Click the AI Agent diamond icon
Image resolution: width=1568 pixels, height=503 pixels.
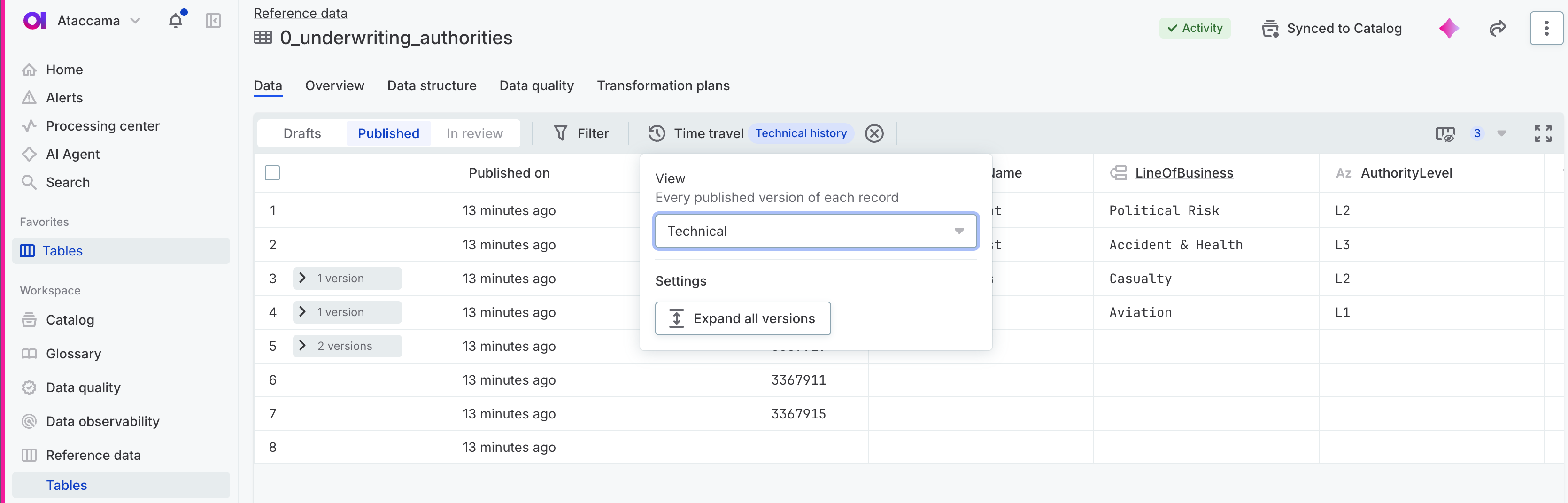(x=29, y=154)
